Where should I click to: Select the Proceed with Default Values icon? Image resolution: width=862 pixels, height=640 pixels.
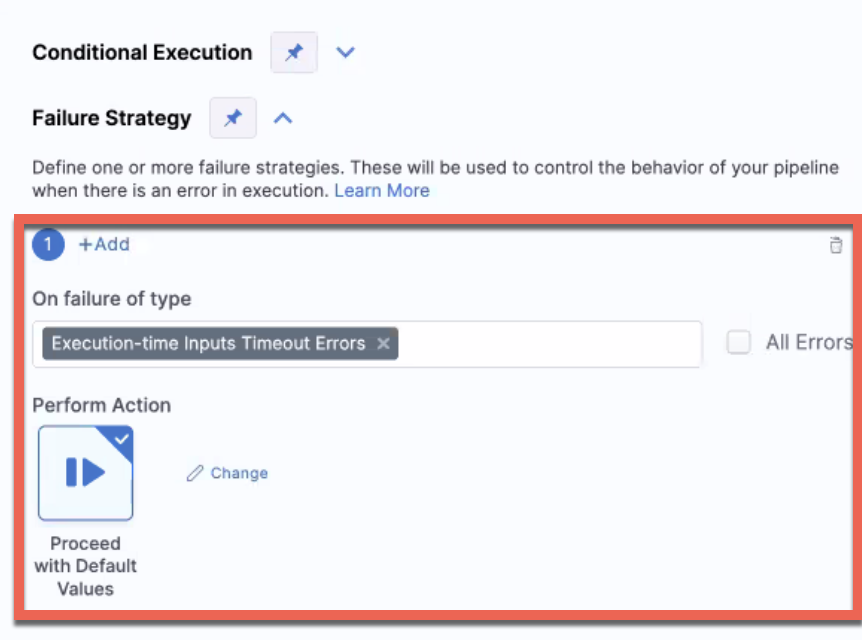coord(85,473)
